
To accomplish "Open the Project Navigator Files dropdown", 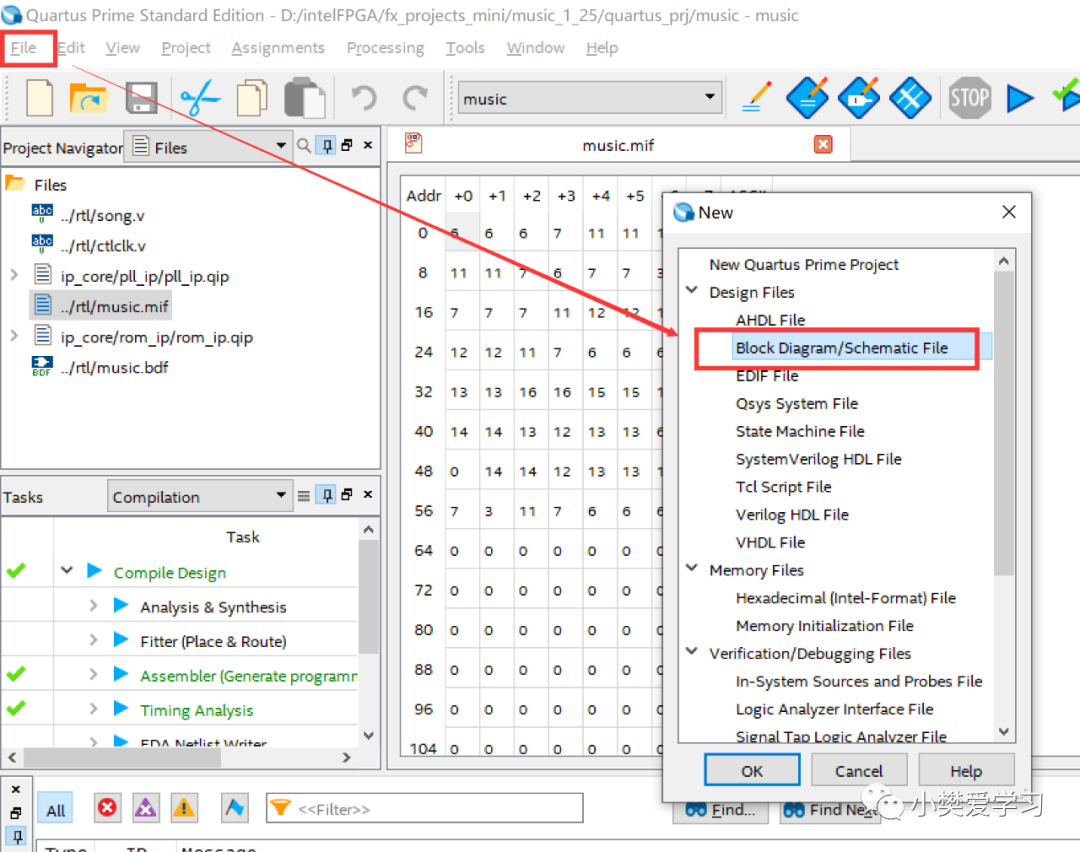I will click(x=207, y=147).
